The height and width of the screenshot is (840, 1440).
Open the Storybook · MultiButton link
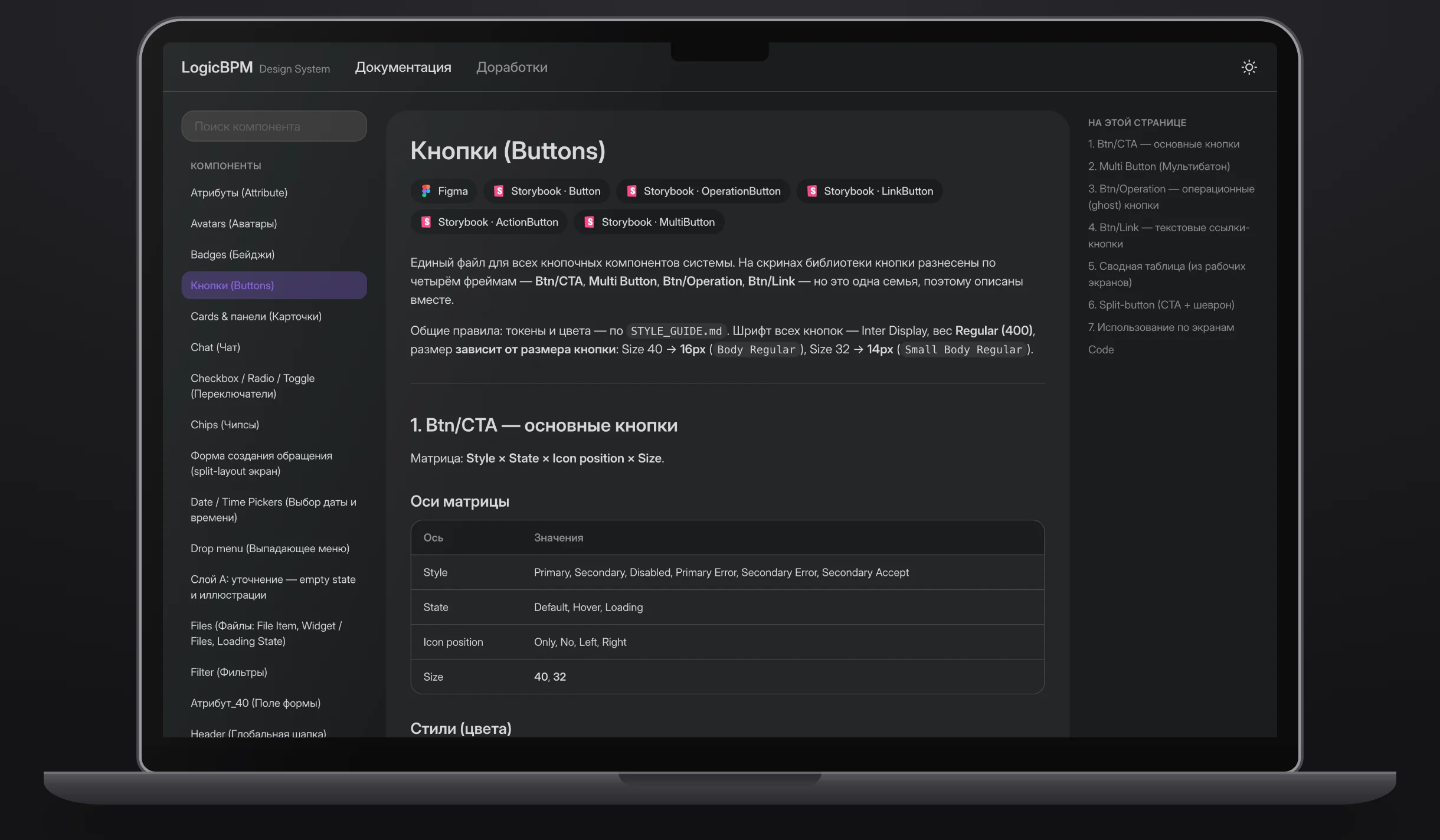[649, 222]
